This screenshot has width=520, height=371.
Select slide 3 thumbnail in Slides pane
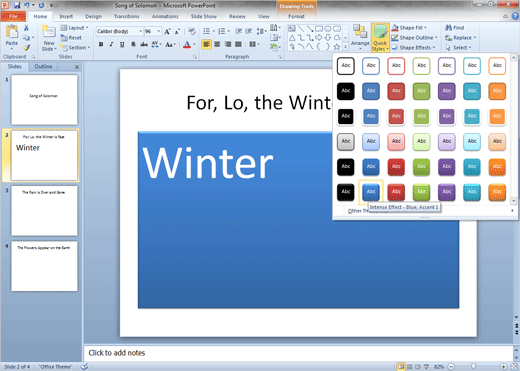click(x=44, y=211)
